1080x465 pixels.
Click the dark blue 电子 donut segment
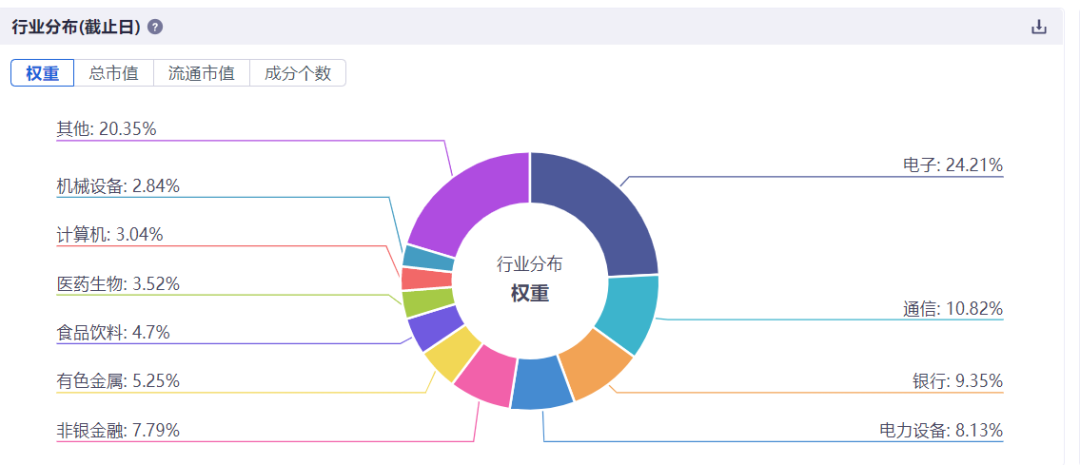pyautogui.click(x=606, y=207)
